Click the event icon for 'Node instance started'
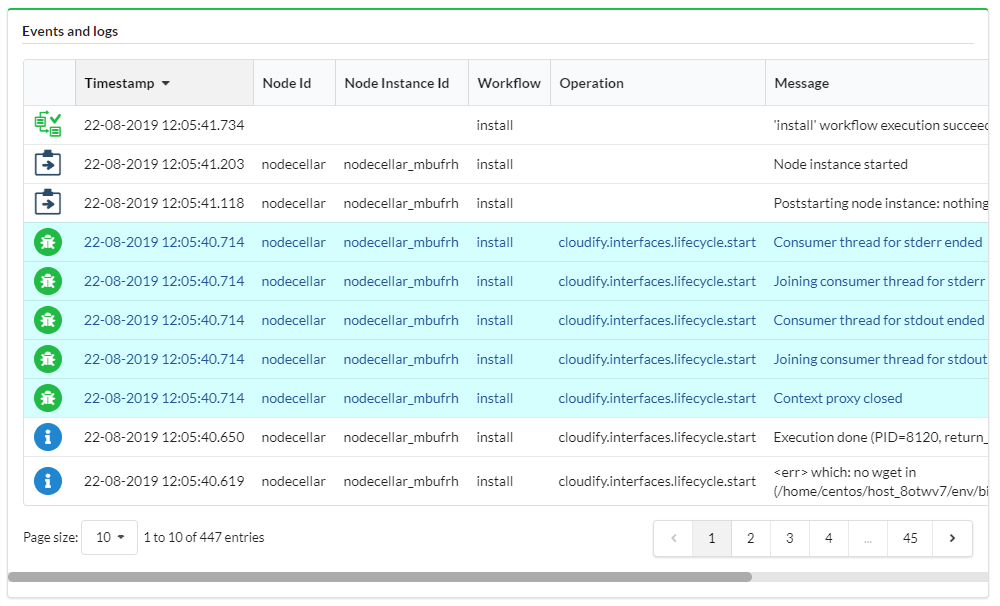The image size is (1000, 606). [x=48, y=163]
